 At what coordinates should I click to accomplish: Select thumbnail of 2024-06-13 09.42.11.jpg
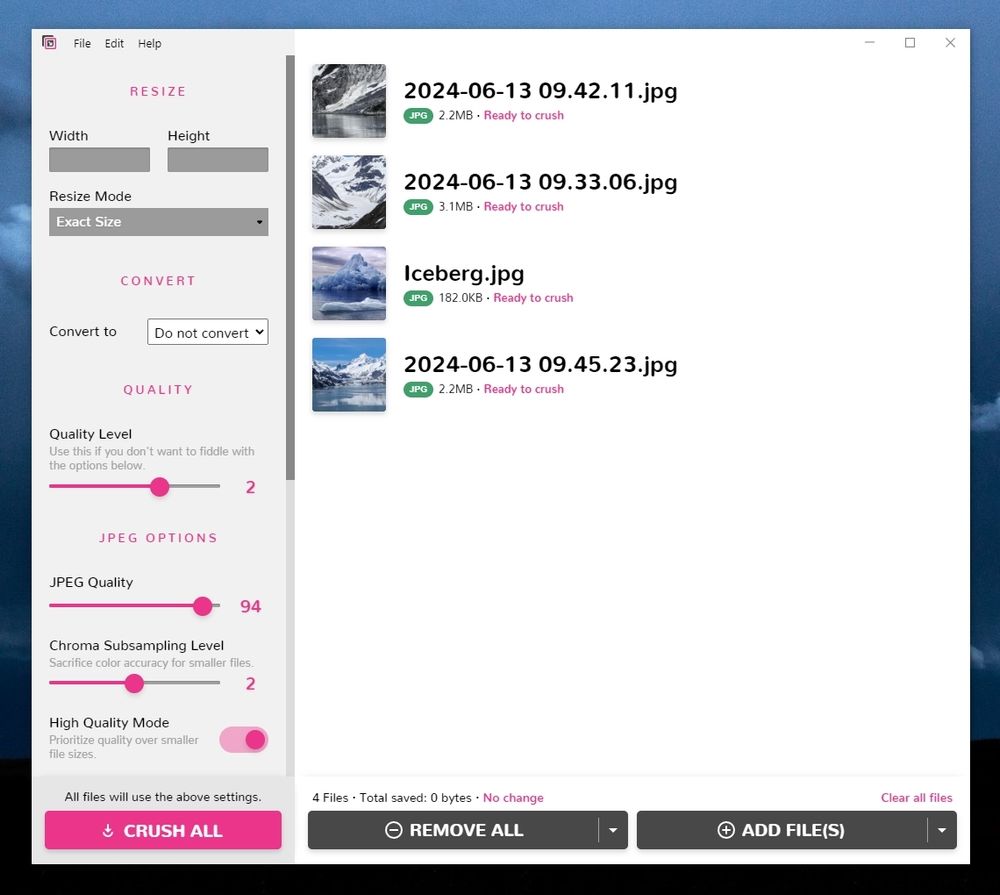tap(349, 101)
